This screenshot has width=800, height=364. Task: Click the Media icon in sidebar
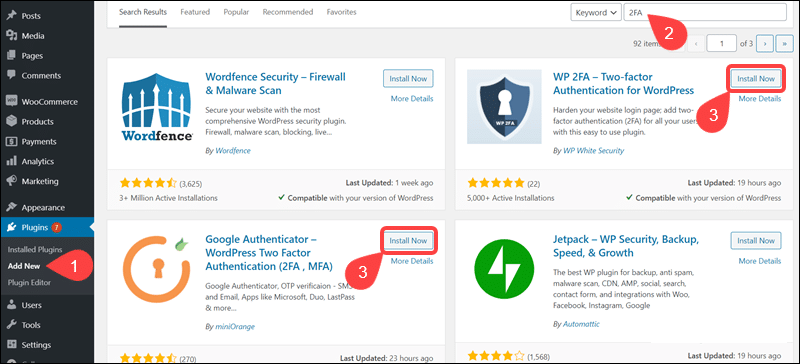click(x=11, y=36)
